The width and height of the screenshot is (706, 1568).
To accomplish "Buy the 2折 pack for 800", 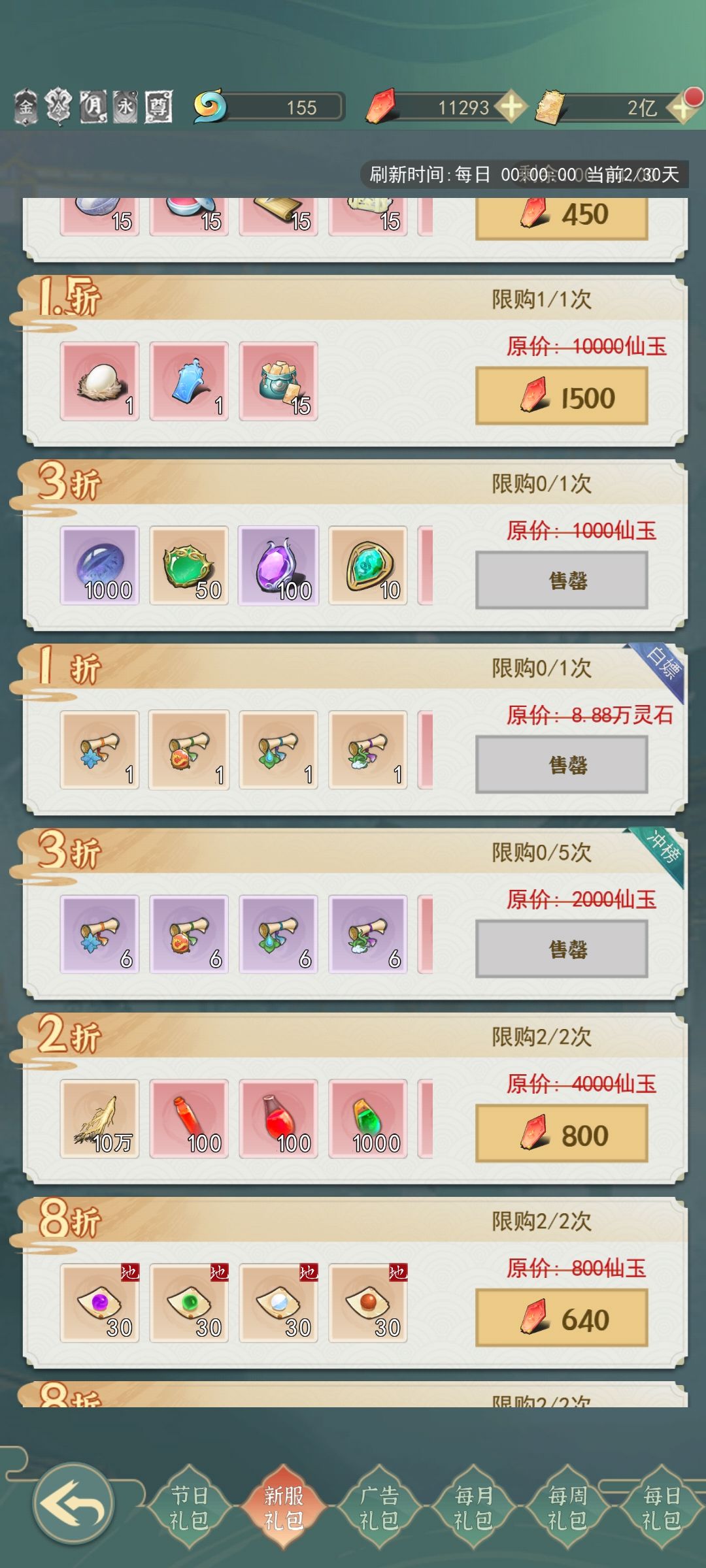I will point(562,1134).
